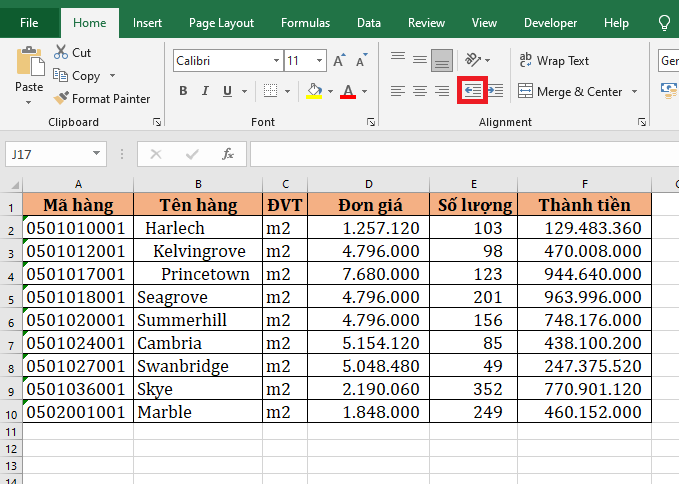Click the Insert Function fx icon

(x=228, y=154)
